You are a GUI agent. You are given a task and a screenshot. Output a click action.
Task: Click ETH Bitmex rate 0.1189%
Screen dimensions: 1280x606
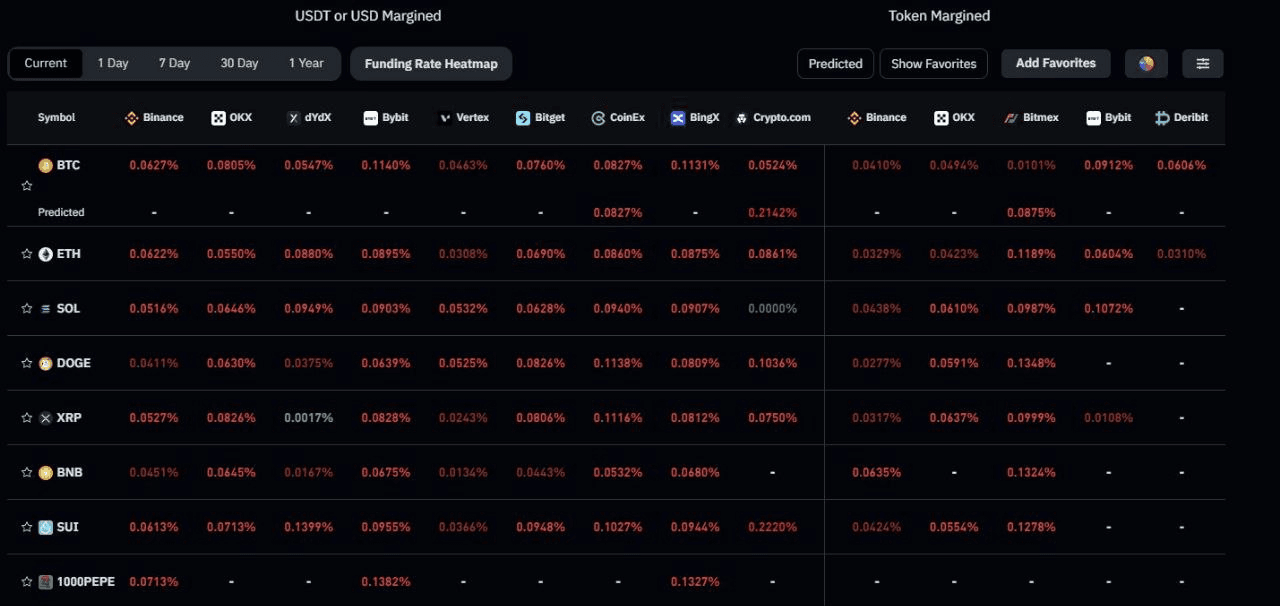(1031, 254)
